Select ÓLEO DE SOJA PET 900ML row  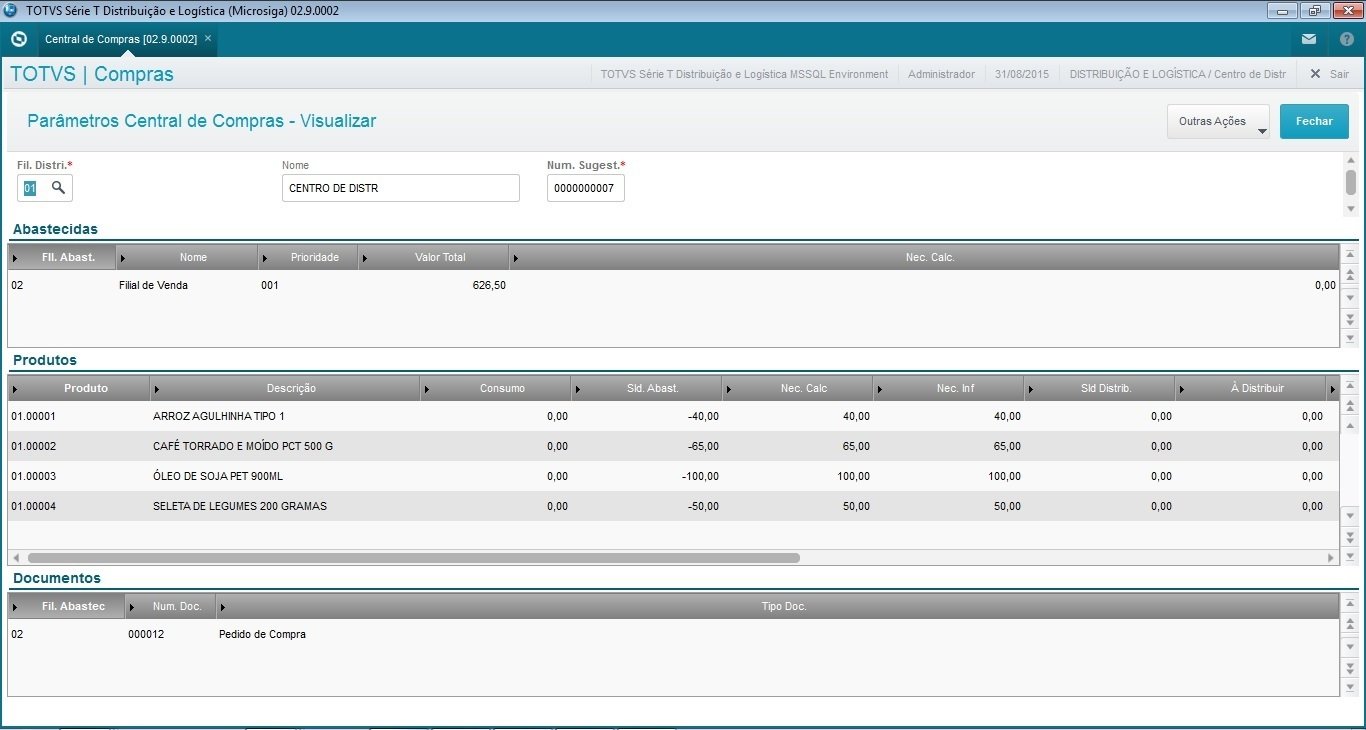click(673, 476)
